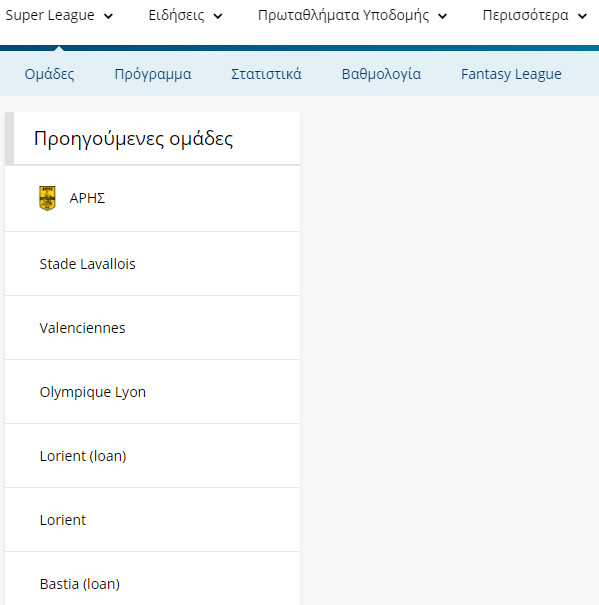This screenshot has width=599, height=605.
Task: Choose Olympique Lyon from previous teams
Action: 152,392
